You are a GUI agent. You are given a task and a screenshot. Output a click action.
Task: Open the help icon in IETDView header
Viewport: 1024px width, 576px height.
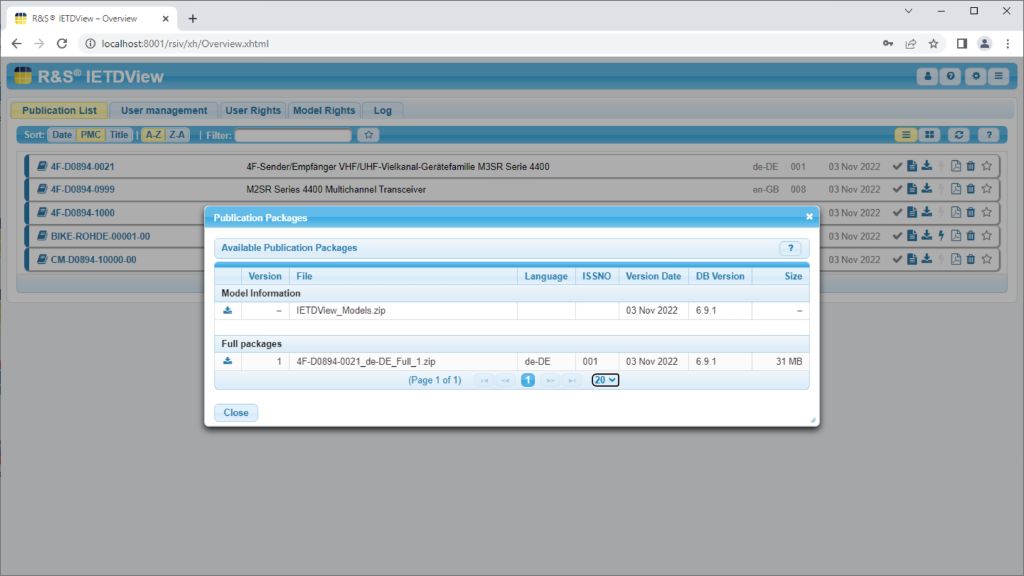951,76
